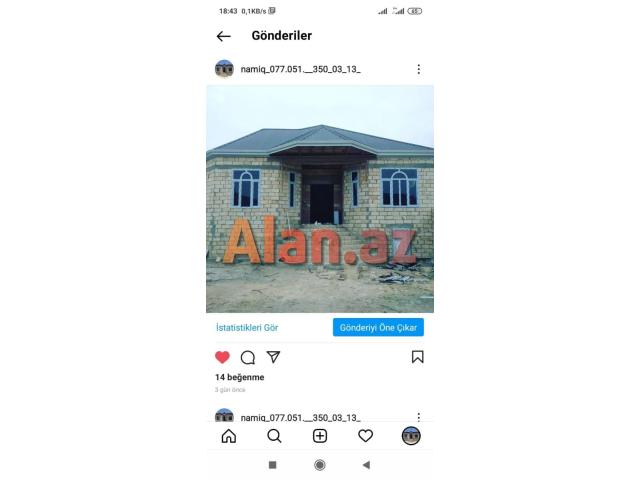Tap Gönderiyi Öne Çıkar button
Image resolution: width=640 pixels, height=480 pixels.
(378, 327)
